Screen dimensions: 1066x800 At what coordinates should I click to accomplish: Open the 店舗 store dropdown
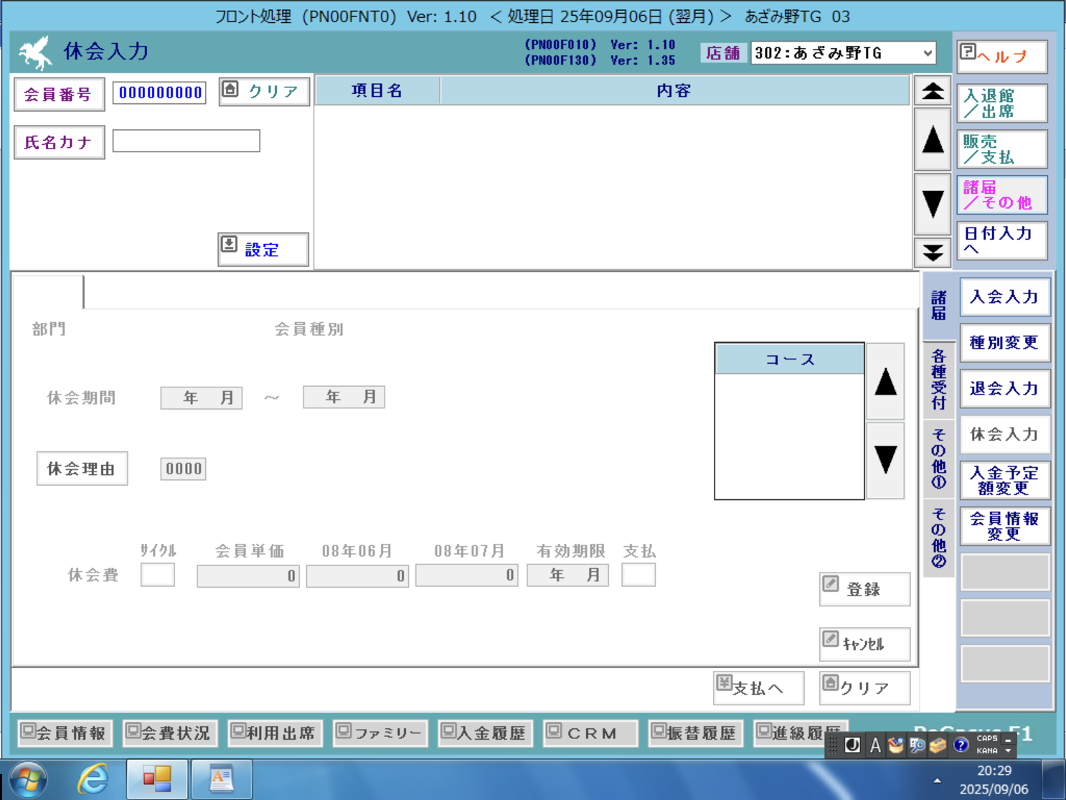(x=844, y=53)
